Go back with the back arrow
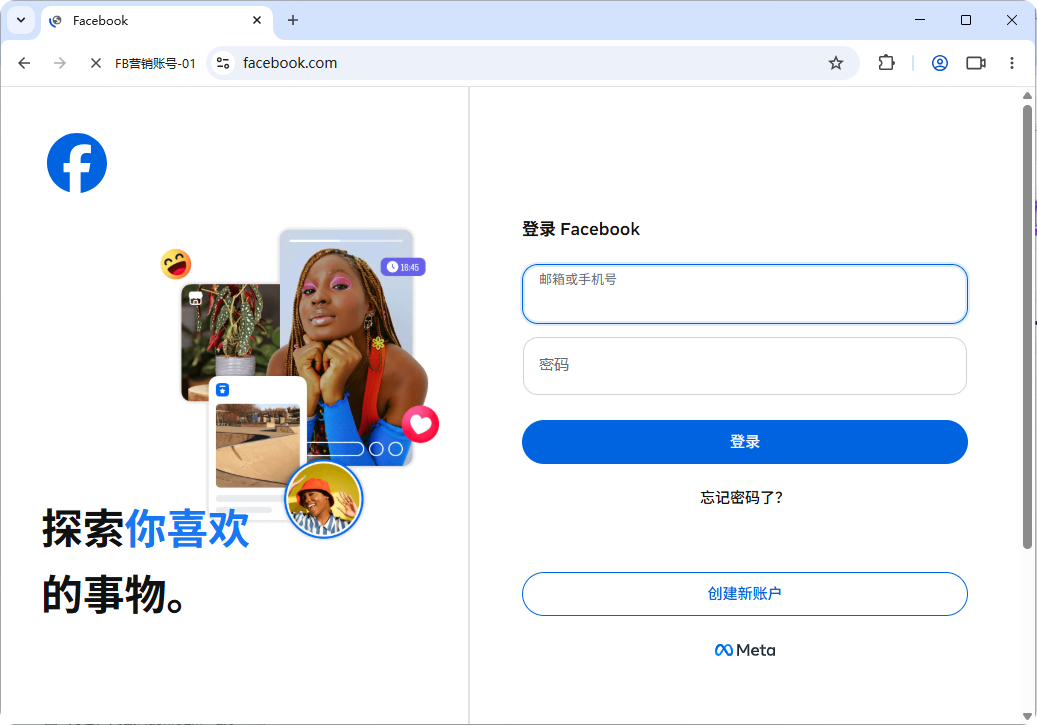Image resolution: width=1037 pixels, height=725 pixels. [x=24, y=63]
